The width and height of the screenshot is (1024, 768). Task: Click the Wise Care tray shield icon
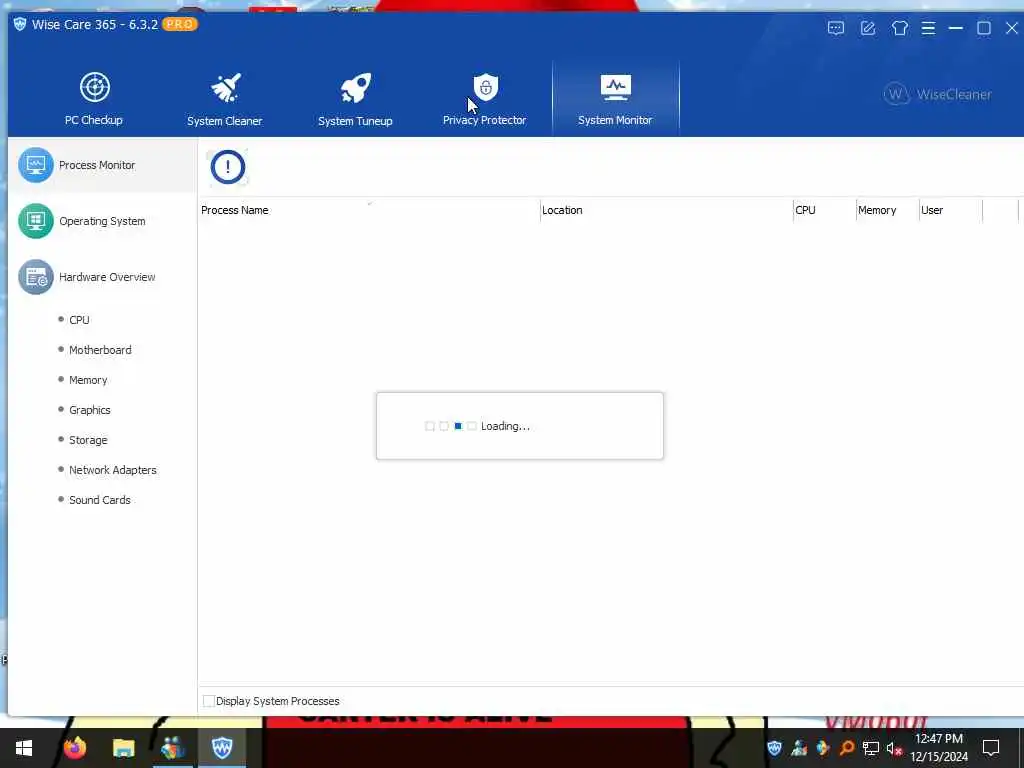point(775,748)
